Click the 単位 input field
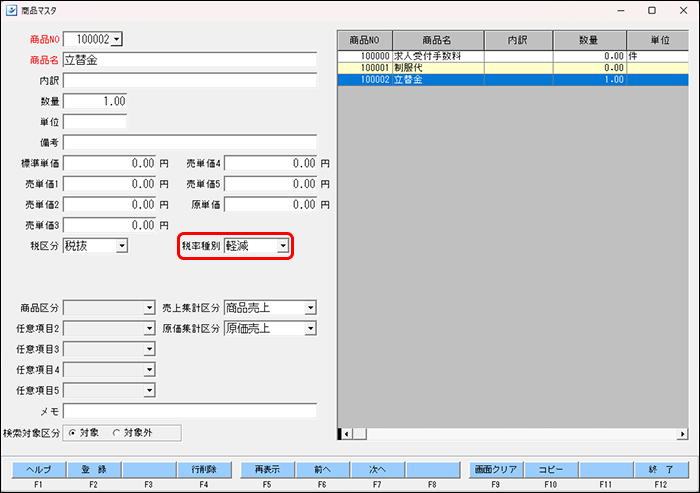The height and width of the screenshot is (493, 700). 95,121
